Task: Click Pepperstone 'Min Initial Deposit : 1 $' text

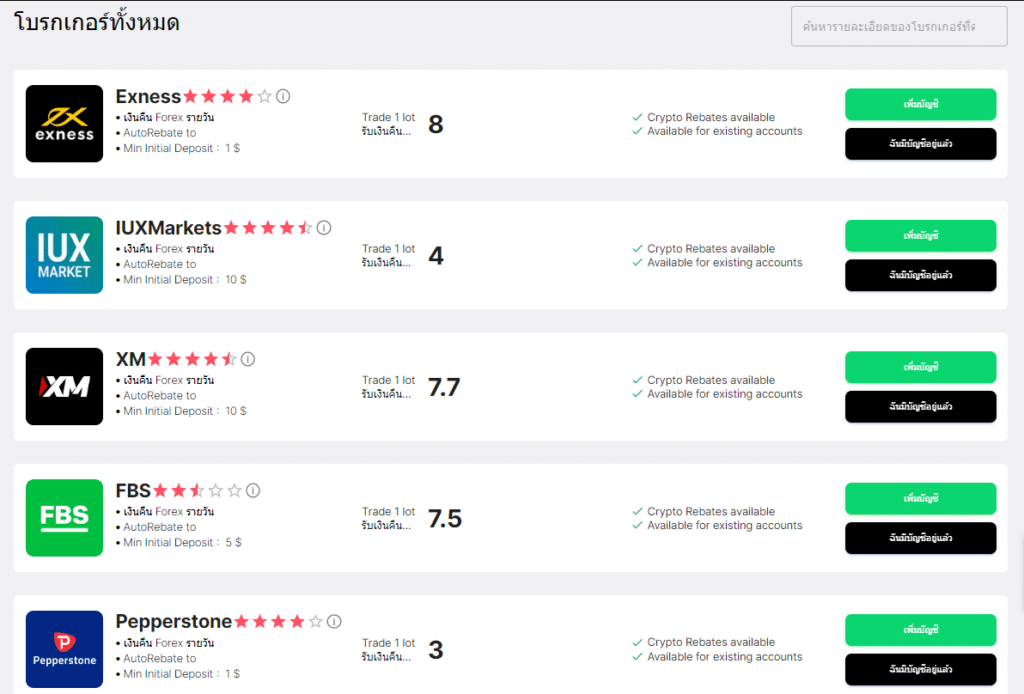Action: (182, 674)
